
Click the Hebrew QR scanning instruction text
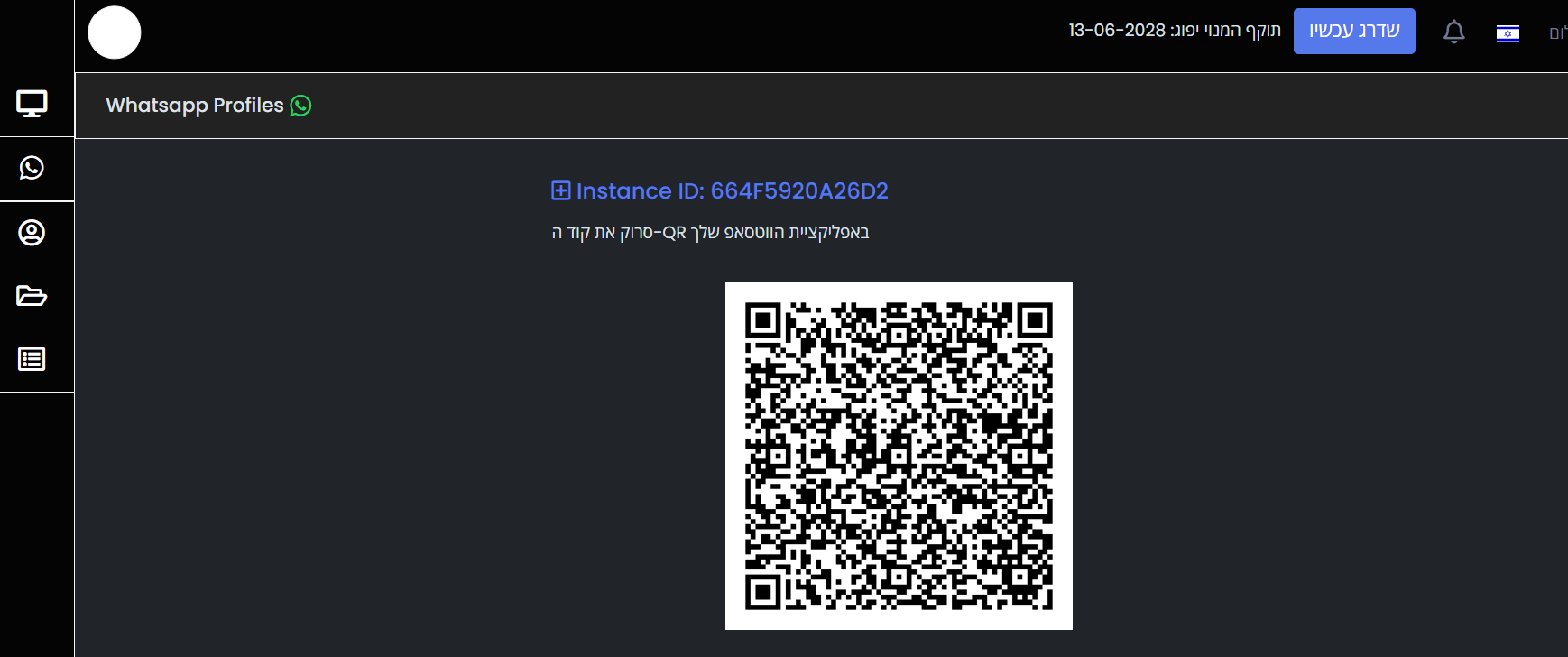[x=710, y=233]
